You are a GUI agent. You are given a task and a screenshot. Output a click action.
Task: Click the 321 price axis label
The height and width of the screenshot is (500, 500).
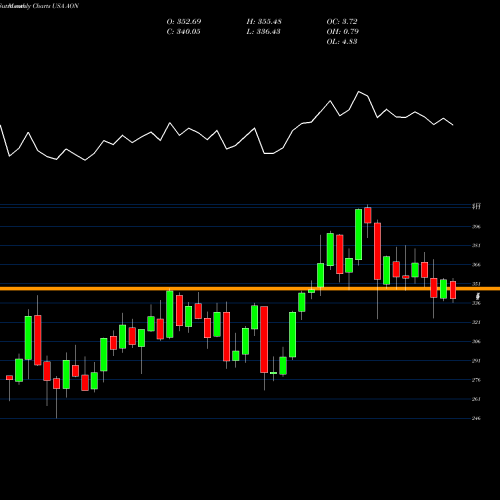(x=476, y=323)
